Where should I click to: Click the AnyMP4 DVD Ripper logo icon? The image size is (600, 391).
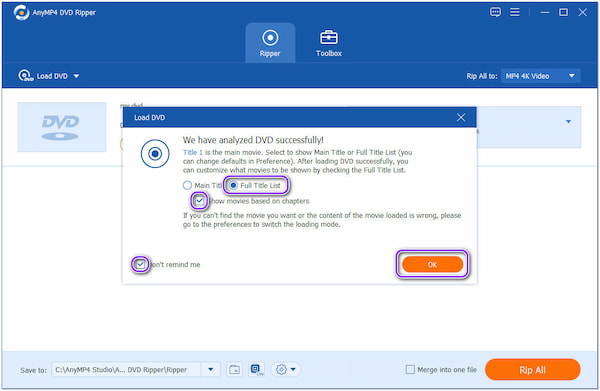tap(21, 13)
